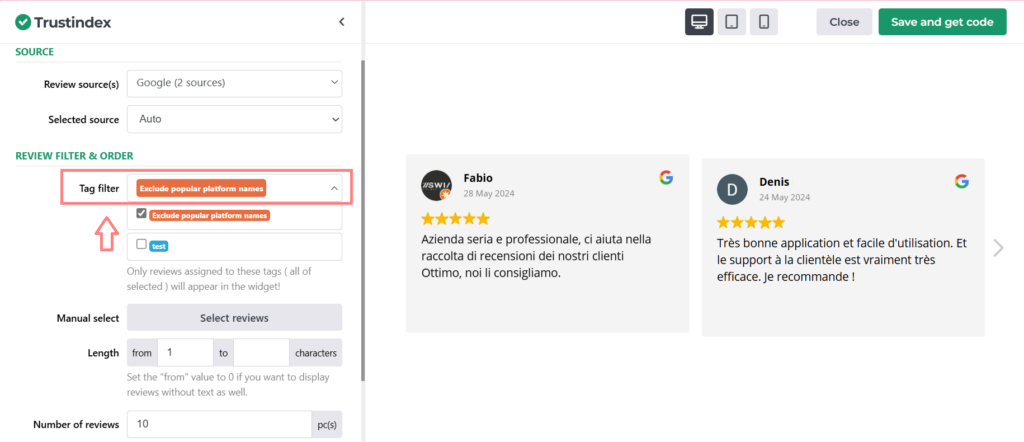Enable the test tag checkbox
This screenshot has height=442, width=1024.
[142, 244]
